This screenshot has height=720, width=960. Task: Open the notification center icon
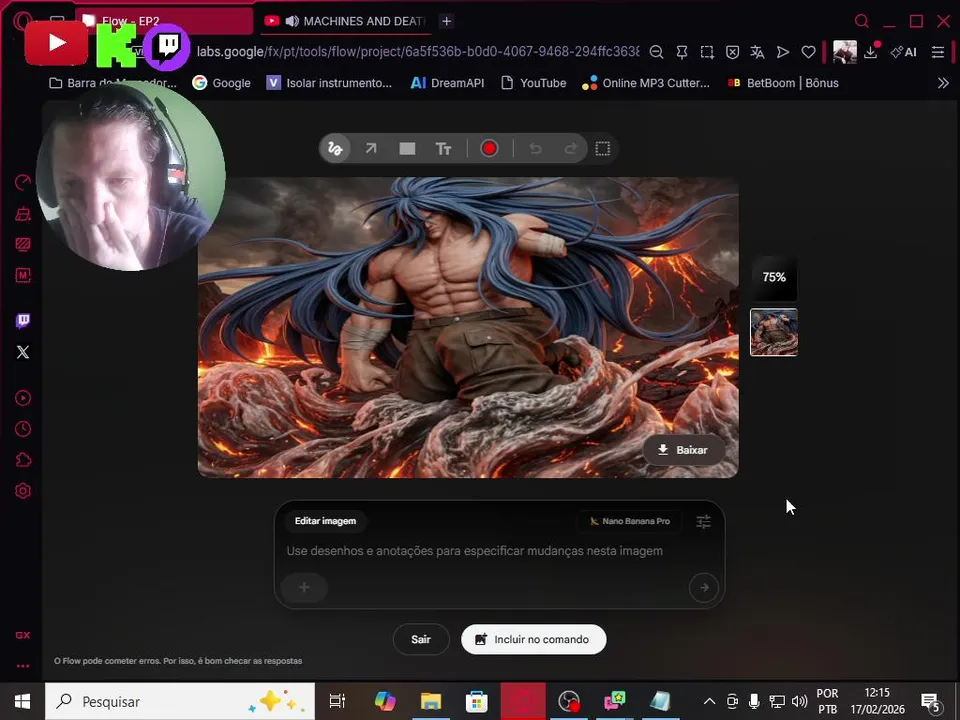coord(931,702)
